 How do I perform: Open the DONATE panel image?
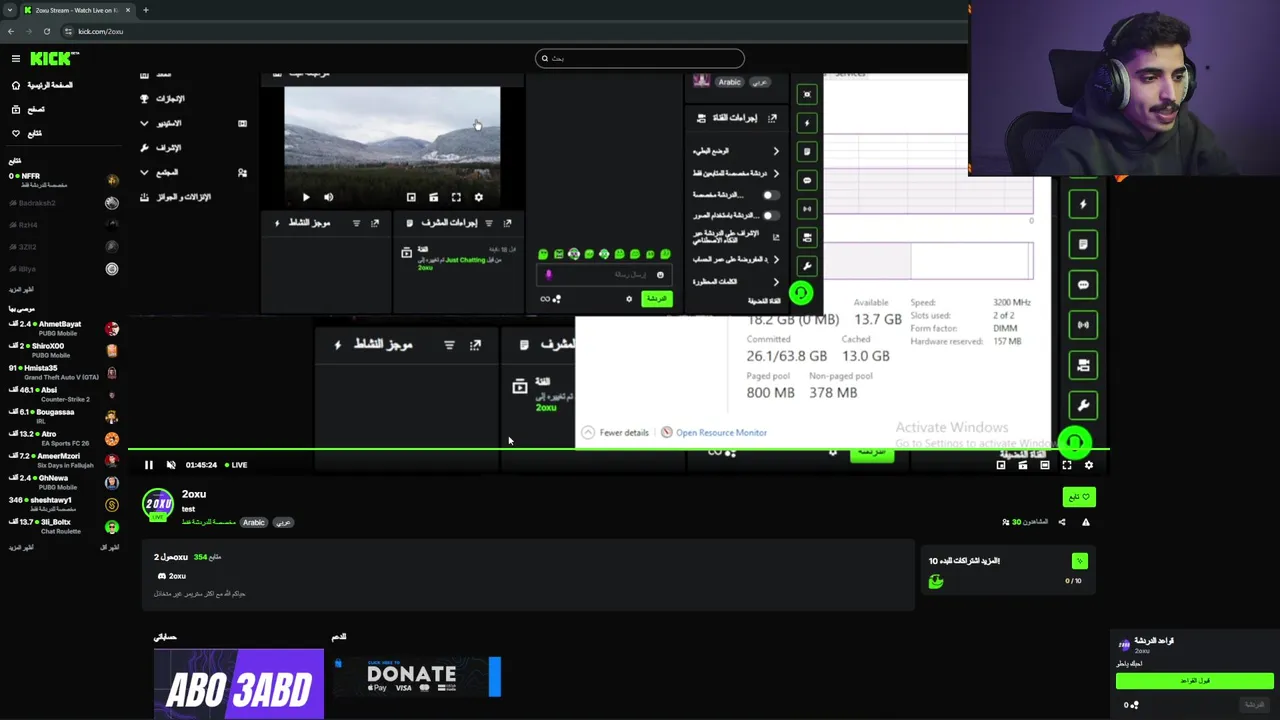(416, 677)
